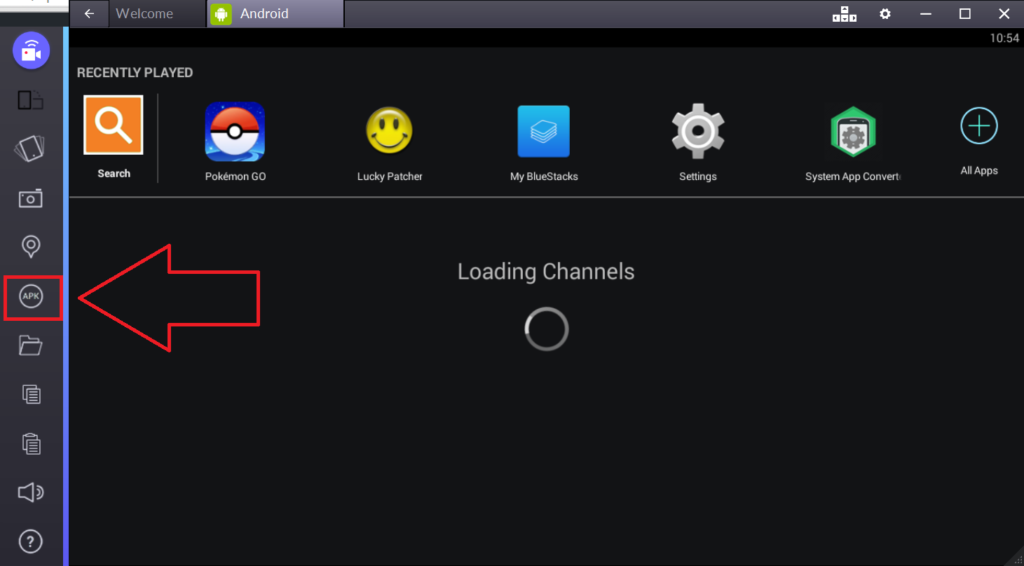1024x566 pixels.
Task: Click the All Apps plus button
Action: point(979,127)
